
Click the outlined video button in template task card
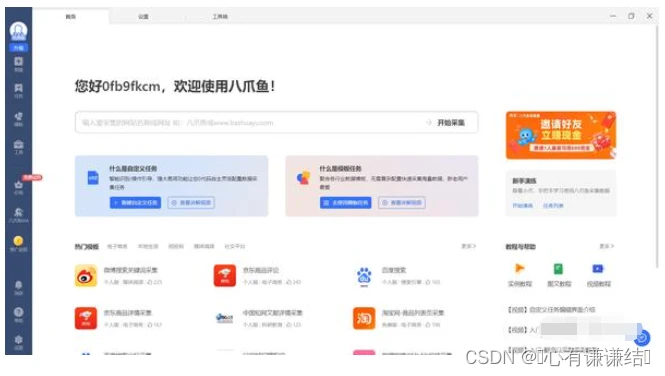[x=402, y=203]
